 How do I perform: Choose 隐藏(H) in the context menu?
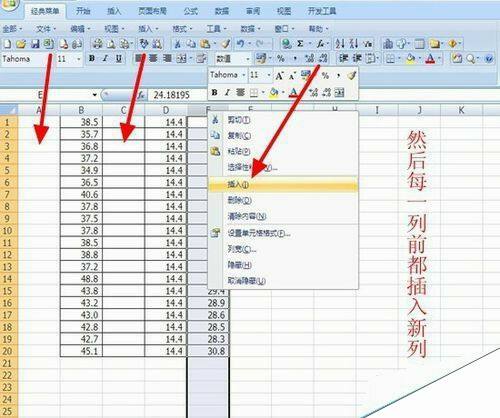tap(283, 265)
